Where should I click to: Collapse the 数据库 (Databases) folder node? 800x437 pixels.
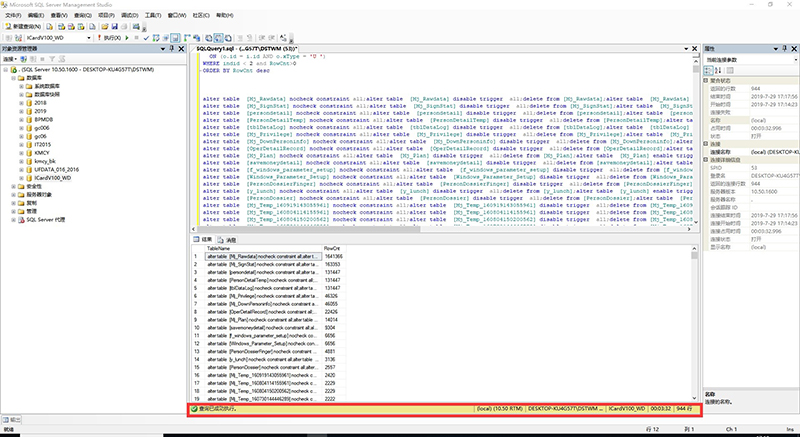pos(14,78)
